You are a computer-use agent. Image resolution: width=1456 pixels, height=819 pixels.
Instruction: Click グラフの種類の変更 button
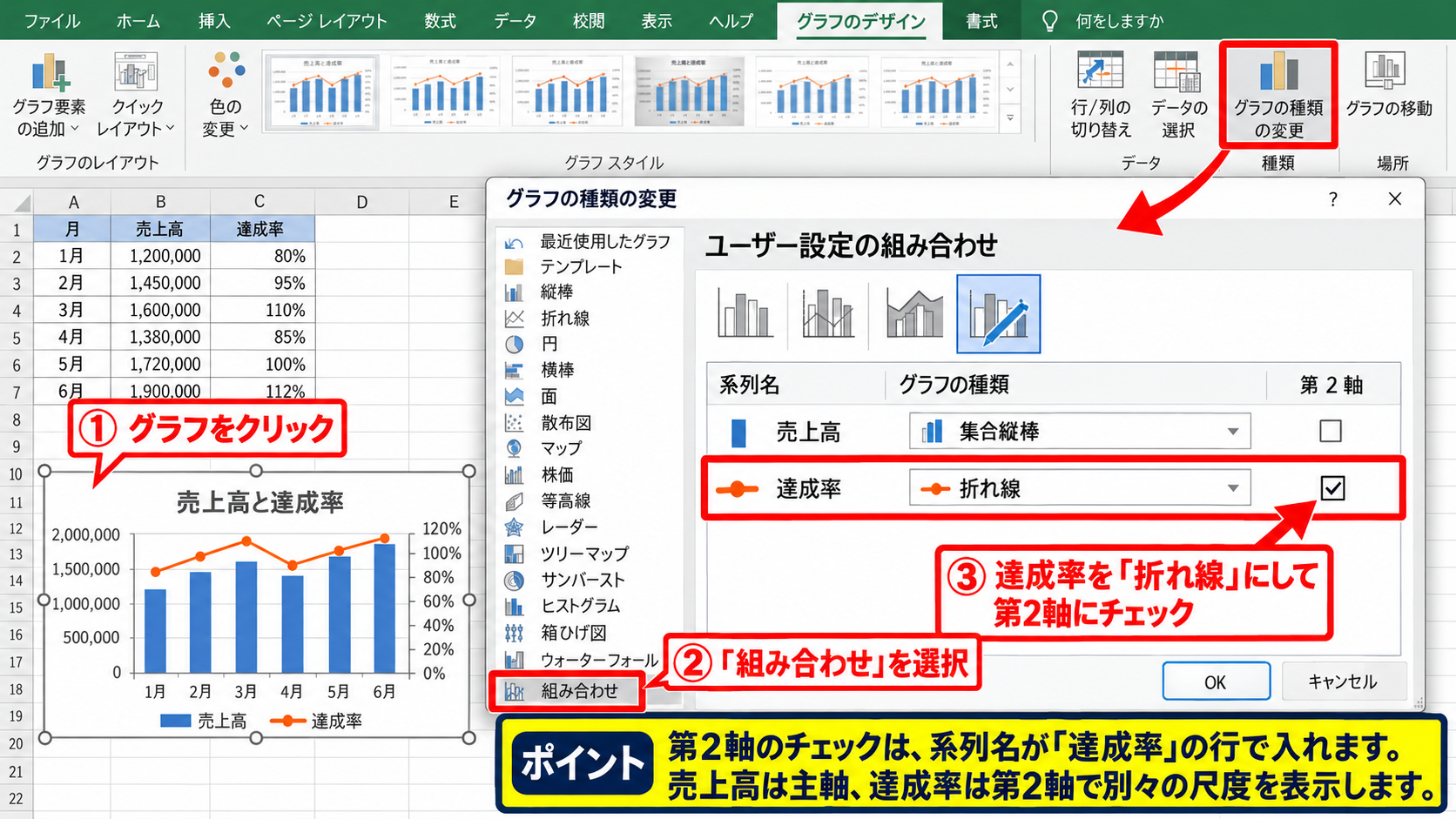(1278, 95)
